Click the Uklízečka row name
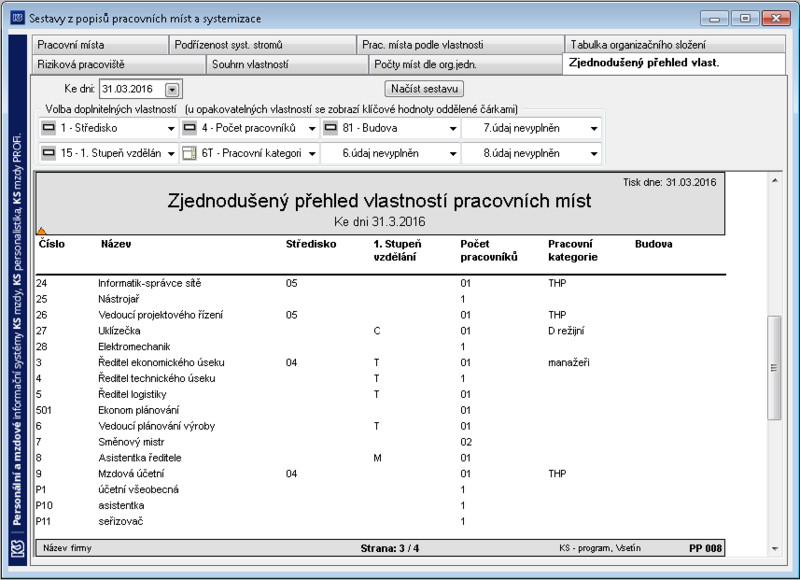This screenshot has height=580, width=800. point(119,331)
